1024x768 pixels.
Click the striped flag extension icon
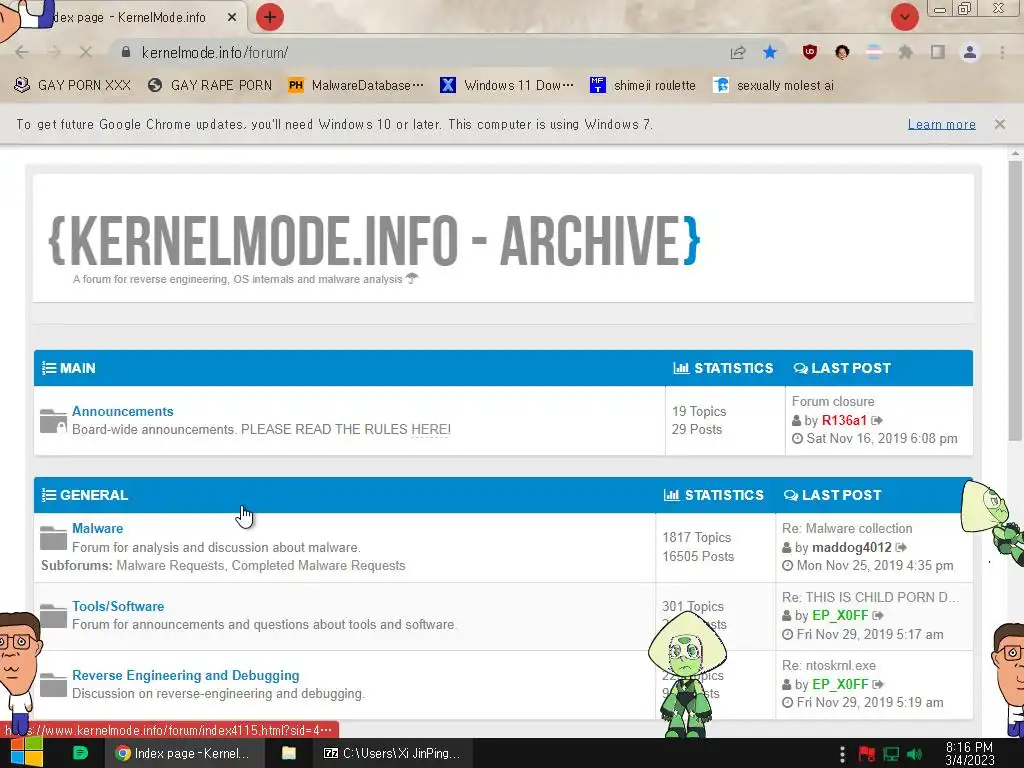[874, 52]
